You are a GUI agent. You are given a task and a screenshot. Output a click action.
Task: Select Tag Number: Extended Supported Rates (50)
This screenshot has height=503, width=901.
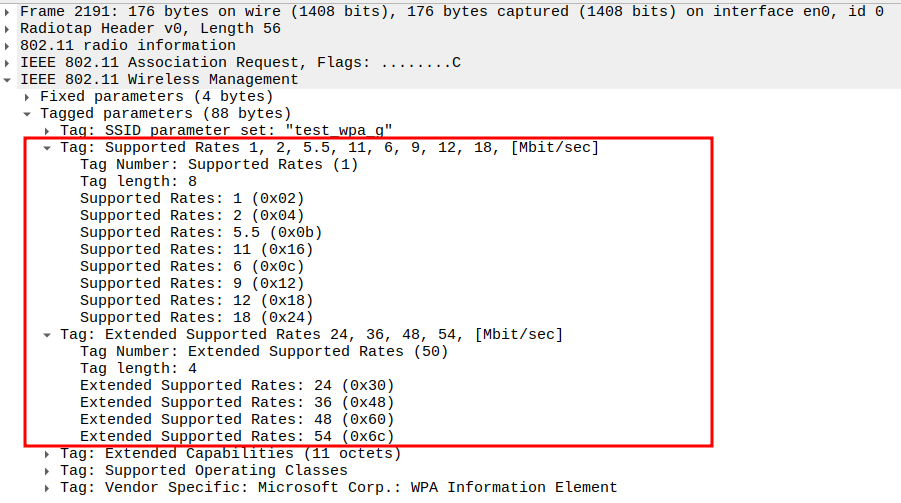264,352
